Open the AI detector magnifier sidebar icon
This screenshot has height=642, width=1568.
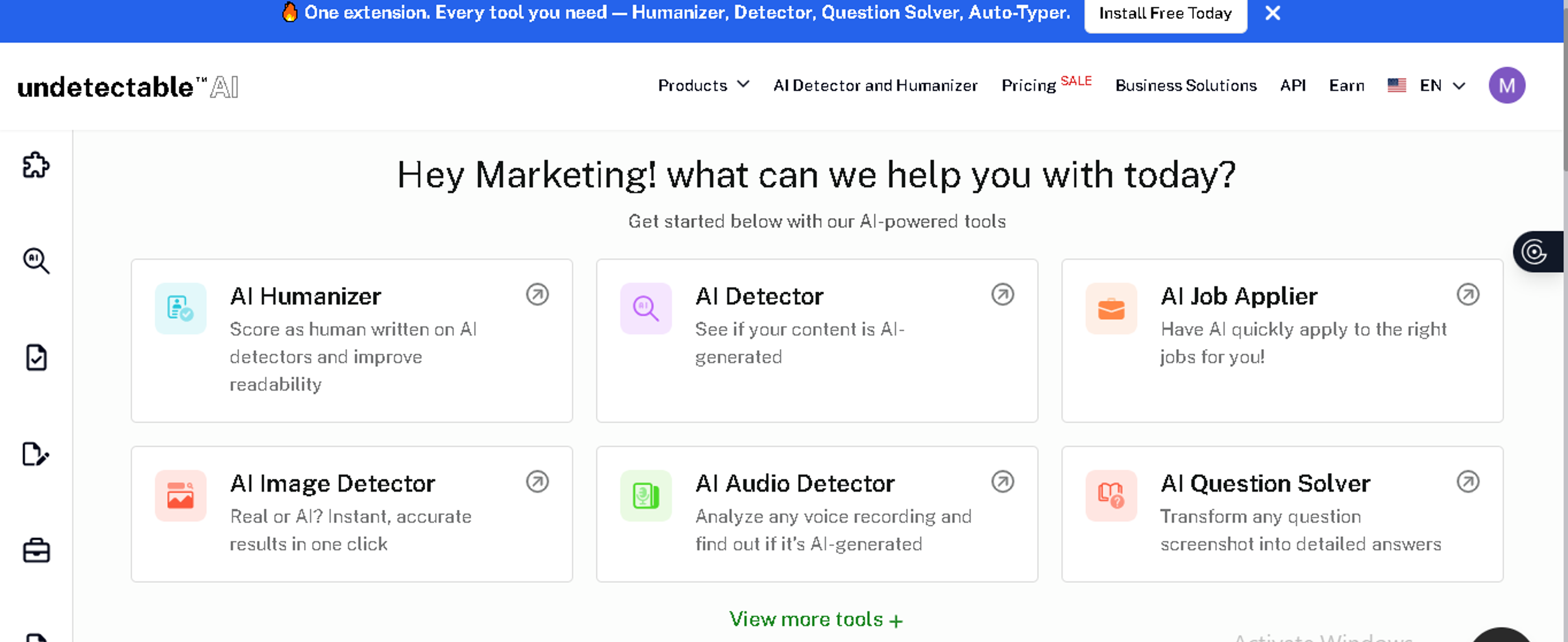tap(36, 260)
